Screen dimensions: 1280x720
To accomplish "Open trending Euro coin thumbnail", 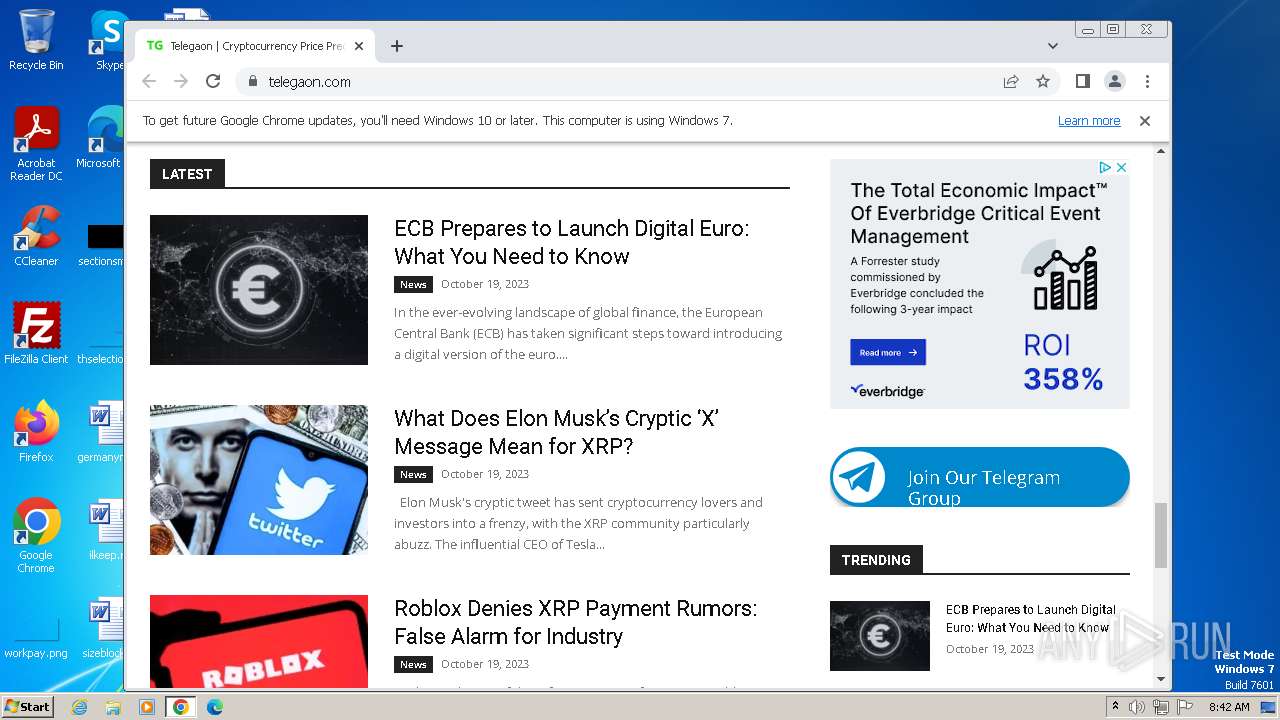I will (x=880, y=636).
